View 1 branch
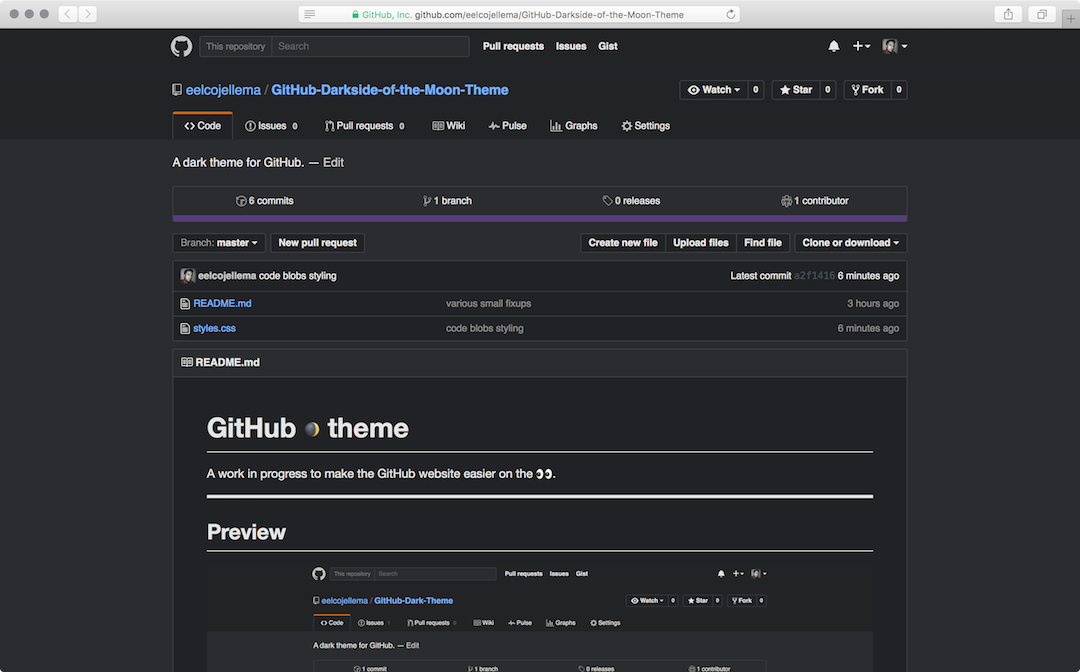Viewport: 1080px width, 672px height. pyautogui.click(x=448, y=201)
